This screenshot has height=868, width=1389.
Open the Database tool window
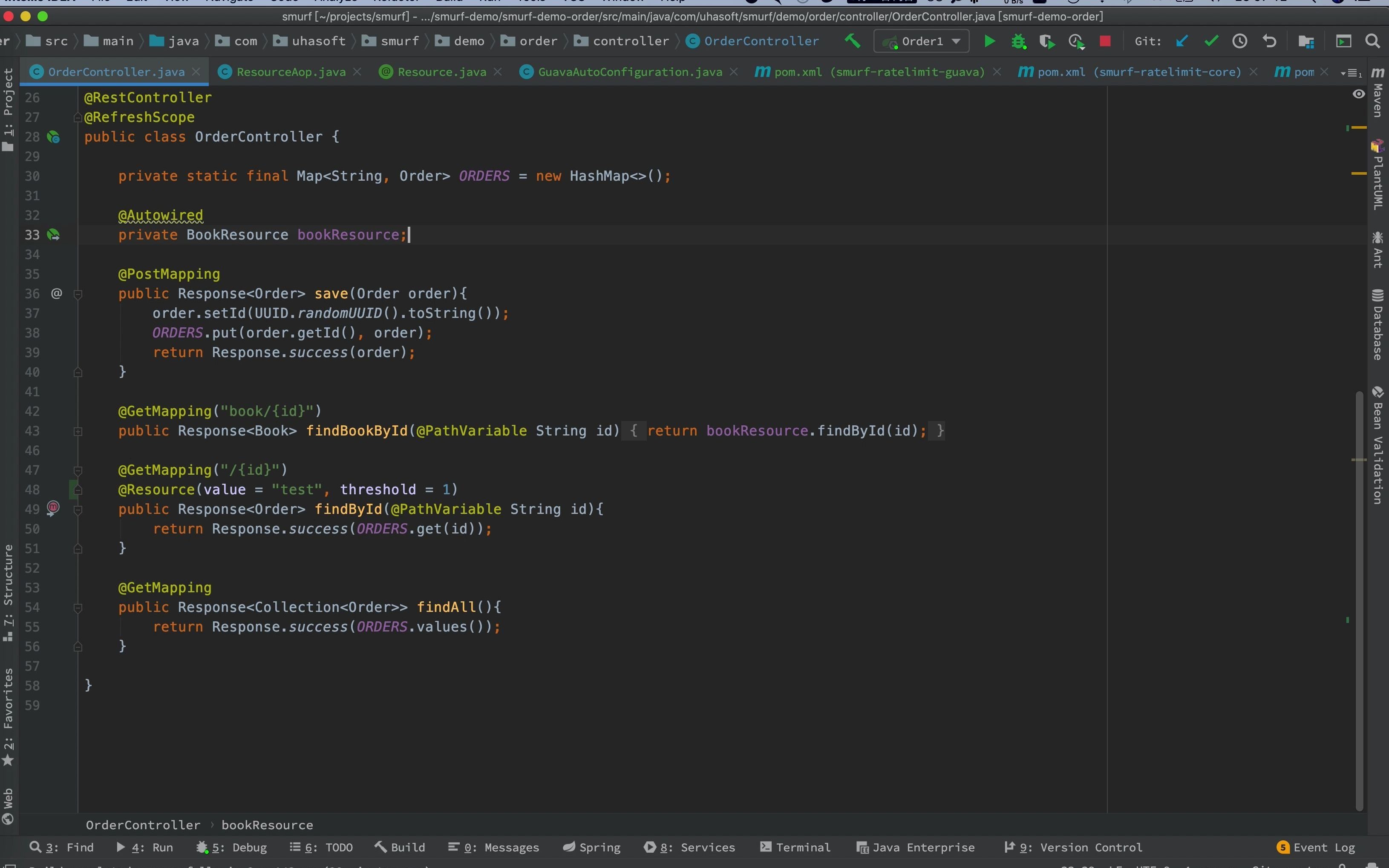pyautogui.click(x=1378, y=324)
